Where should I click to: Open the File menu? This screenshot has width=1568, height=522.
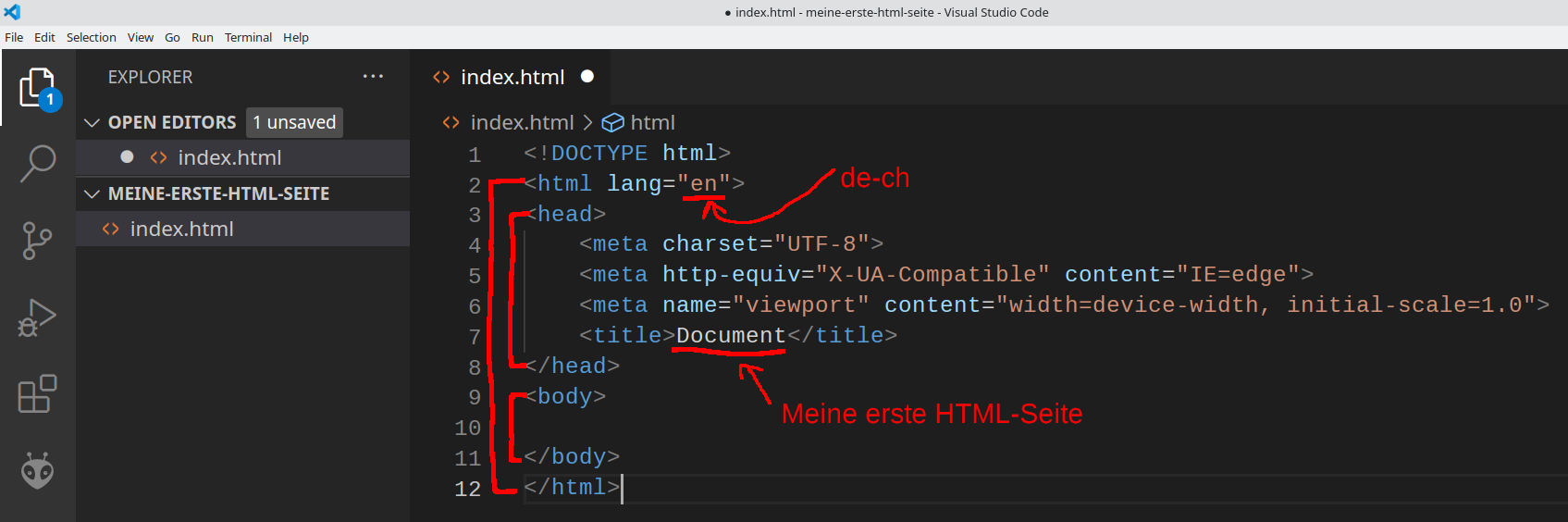[14, 37]
